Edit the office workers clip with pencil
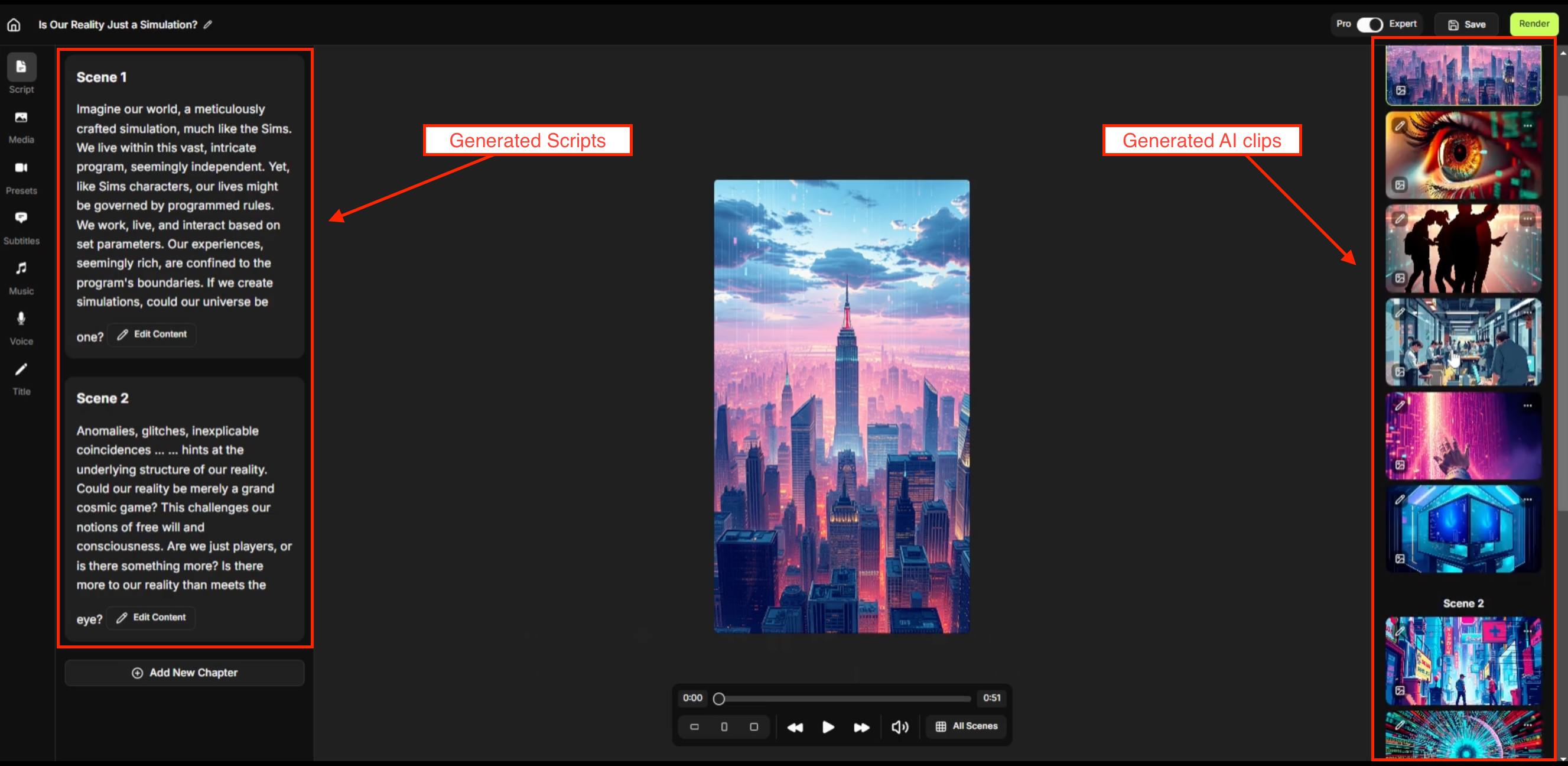 tap(1400, 312)
